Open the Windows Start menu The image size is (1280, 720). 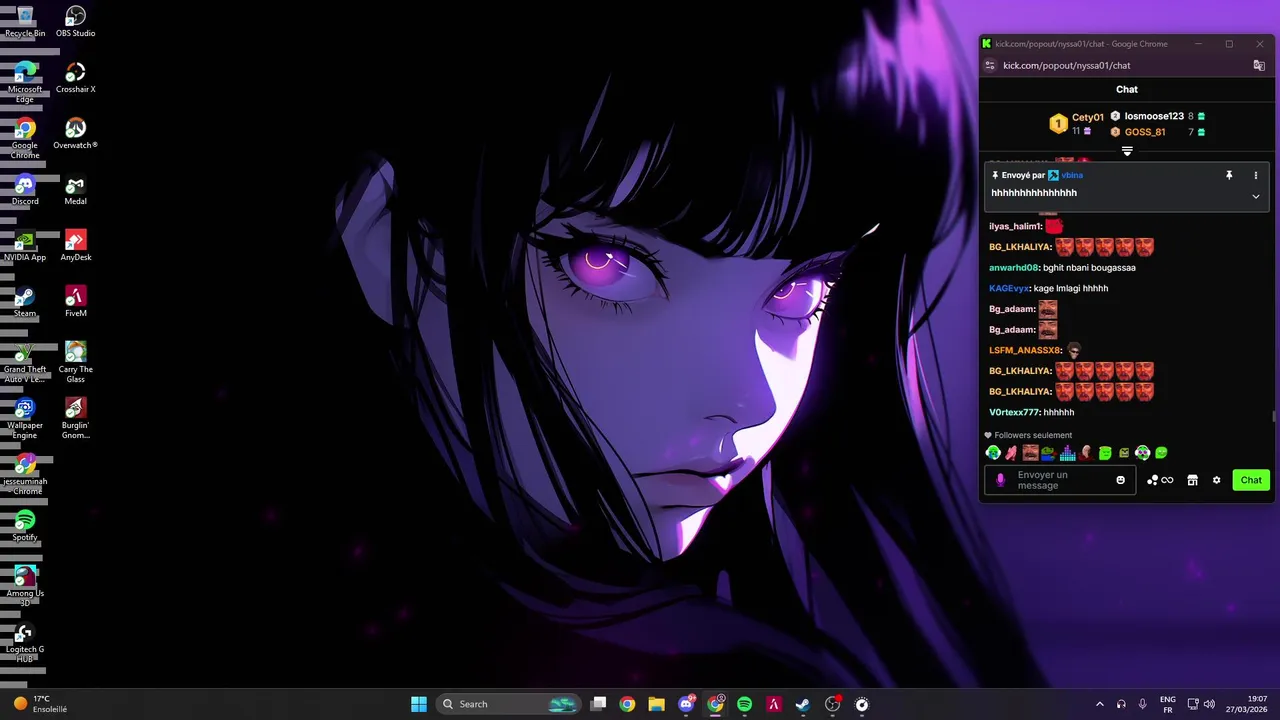(x=419, y=704)
